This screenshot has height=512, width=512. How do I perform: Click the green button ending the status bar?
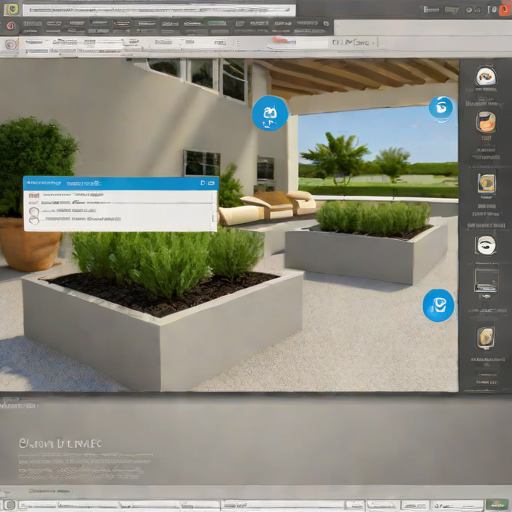pos(497,505)
